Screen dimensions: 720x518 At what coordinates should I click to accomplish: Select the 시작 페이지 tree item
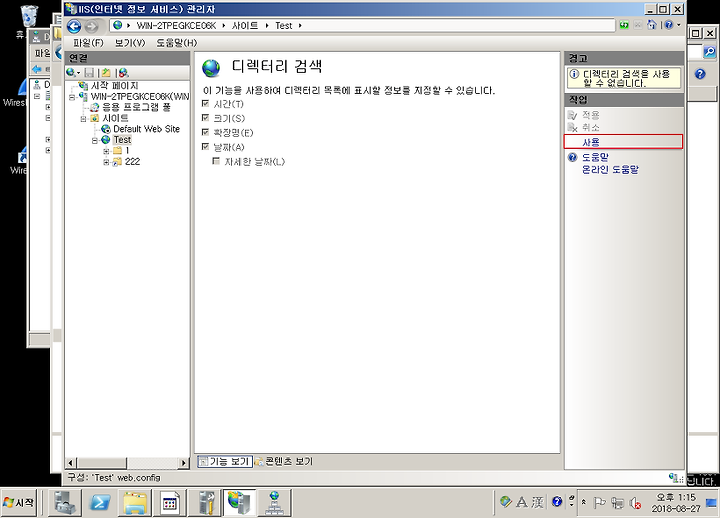pyautogui.click(x=114, y=85)
